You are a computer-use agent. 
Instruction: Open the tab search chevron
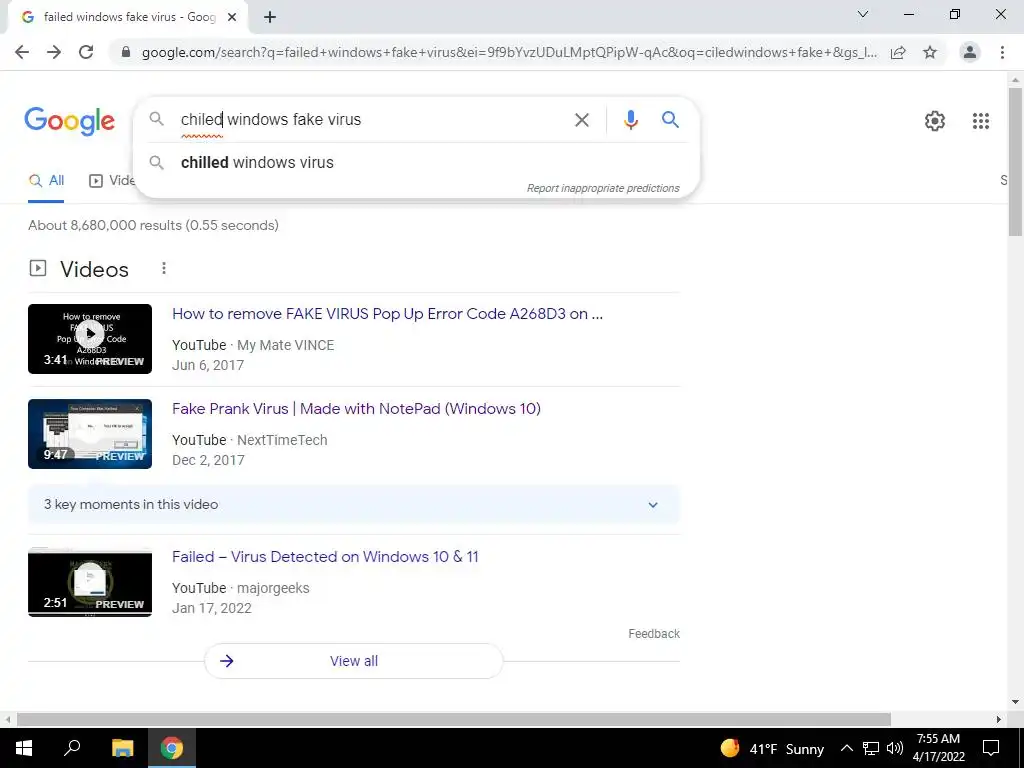863,14
